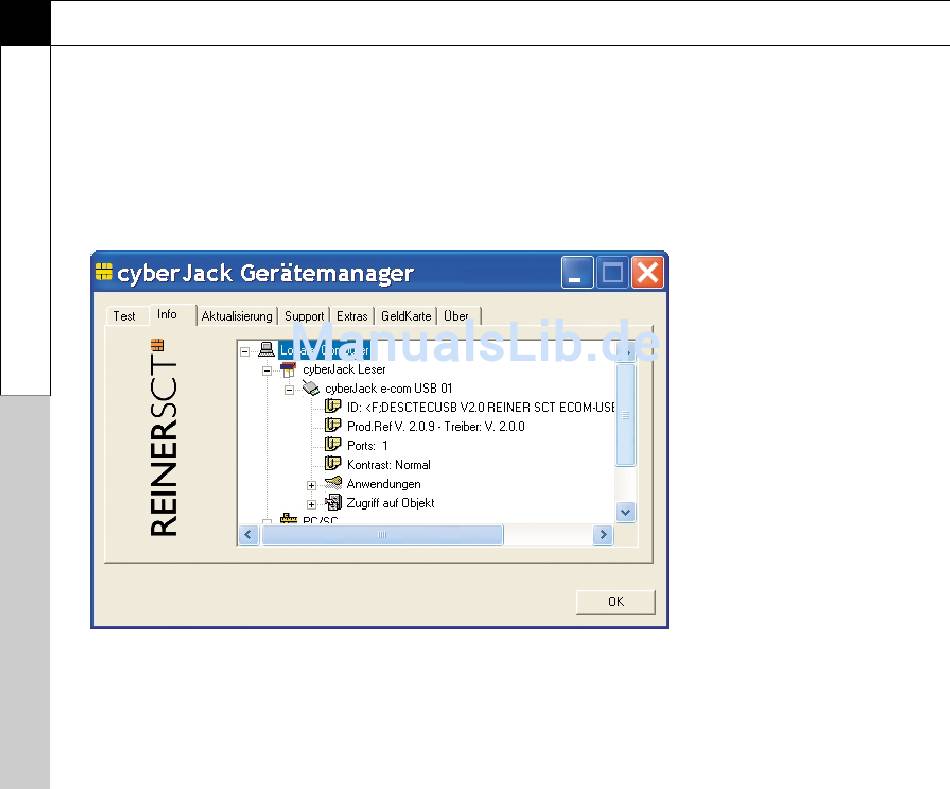Select the Info tab
Image resolution: width=950 pixels, height=789 pixels.
click(167, 314)
